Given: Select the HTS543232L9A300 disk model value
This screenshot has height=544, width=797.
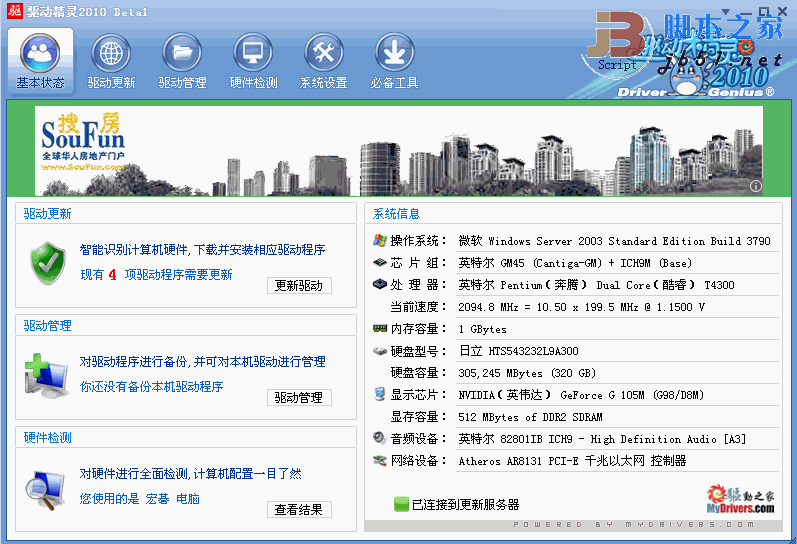Looking at the screenshot, I should click(518, 351).
